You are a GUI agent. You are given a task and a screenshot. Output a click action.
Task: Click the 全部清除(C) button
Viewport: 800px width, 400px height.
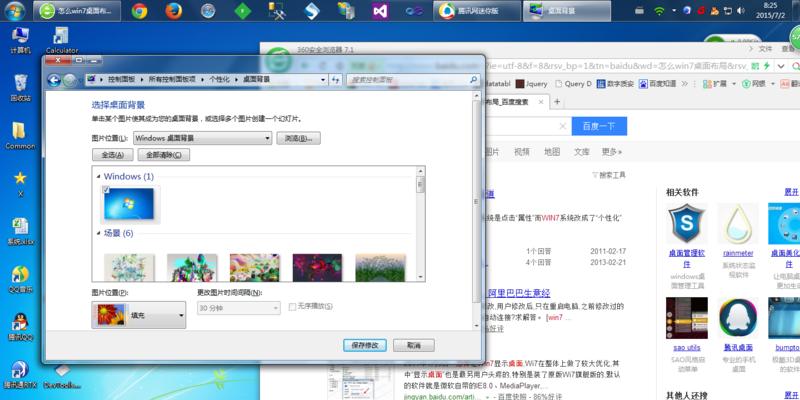pyautogui.click(x=163, y=155)
